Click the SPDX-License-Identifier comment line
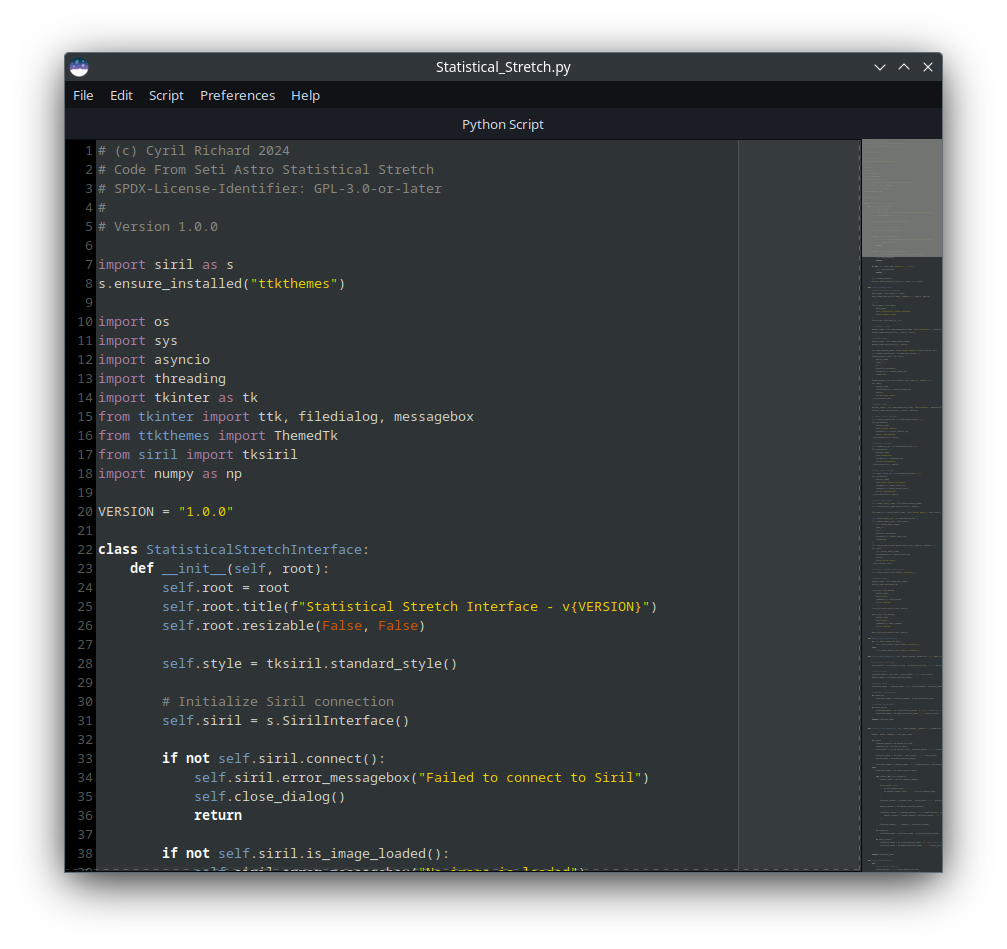 pyautogui.click(x=270, y=189)
